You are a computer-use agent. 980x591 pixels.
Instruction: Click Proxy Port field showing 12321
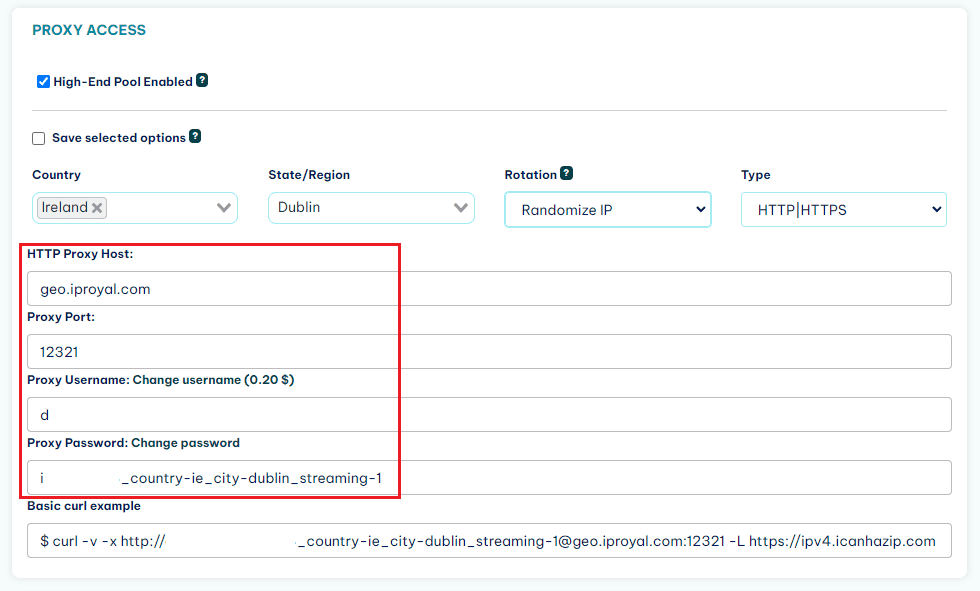(489, 352)
